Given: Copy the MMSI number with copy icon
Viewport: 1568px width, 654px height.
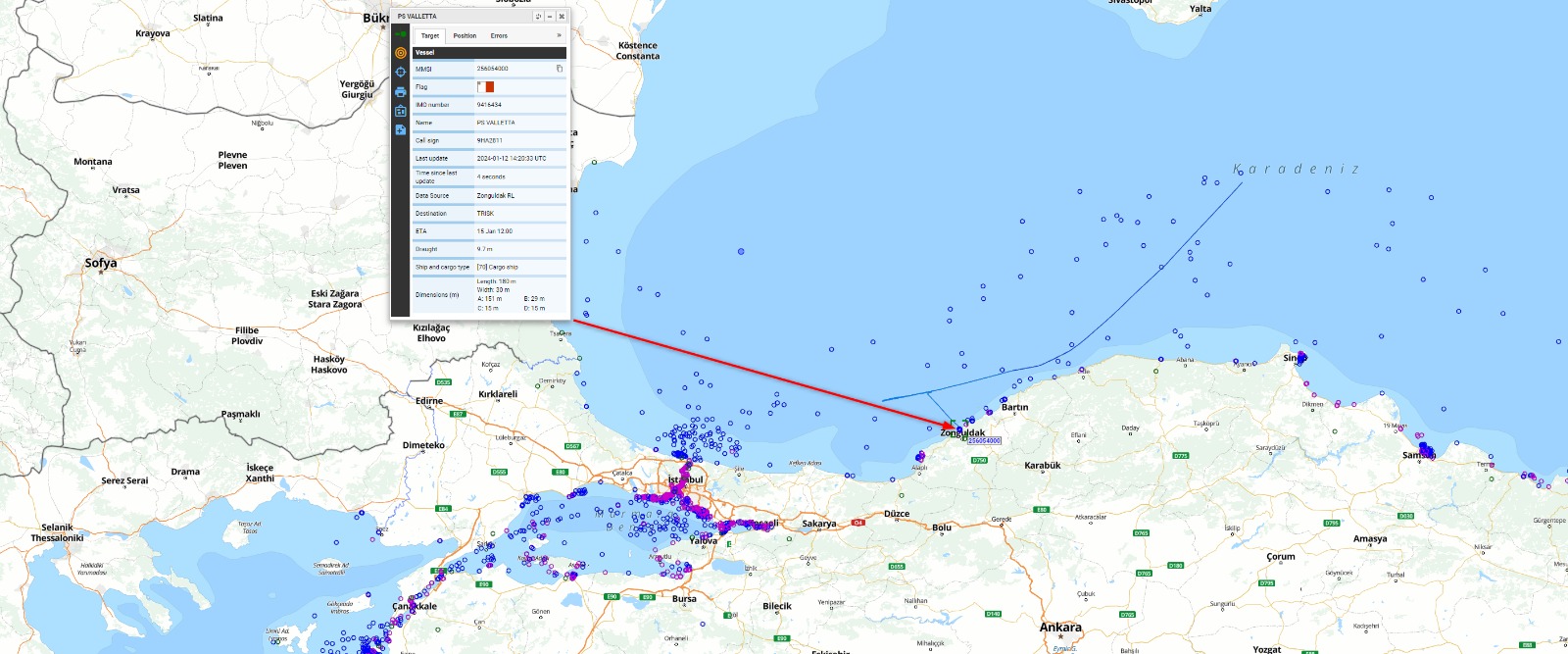Looking at the screenshot, I should tap(560, 69).
